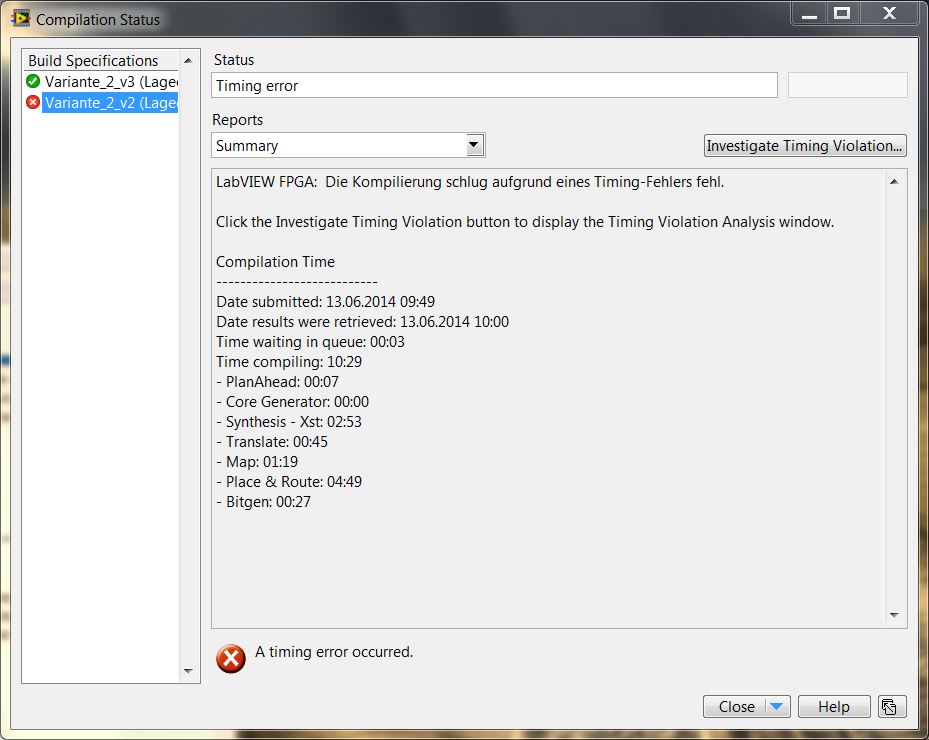Open Help for Compilation Status
Screen dimensions: 929x740
[834, 706]
